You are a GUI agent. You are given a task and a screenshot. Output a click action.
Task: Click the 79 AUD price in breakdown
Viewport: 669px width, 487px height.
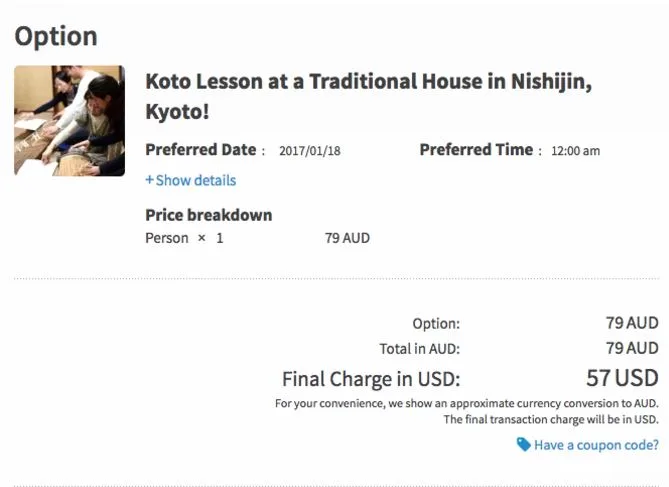(x=347, y=238)
